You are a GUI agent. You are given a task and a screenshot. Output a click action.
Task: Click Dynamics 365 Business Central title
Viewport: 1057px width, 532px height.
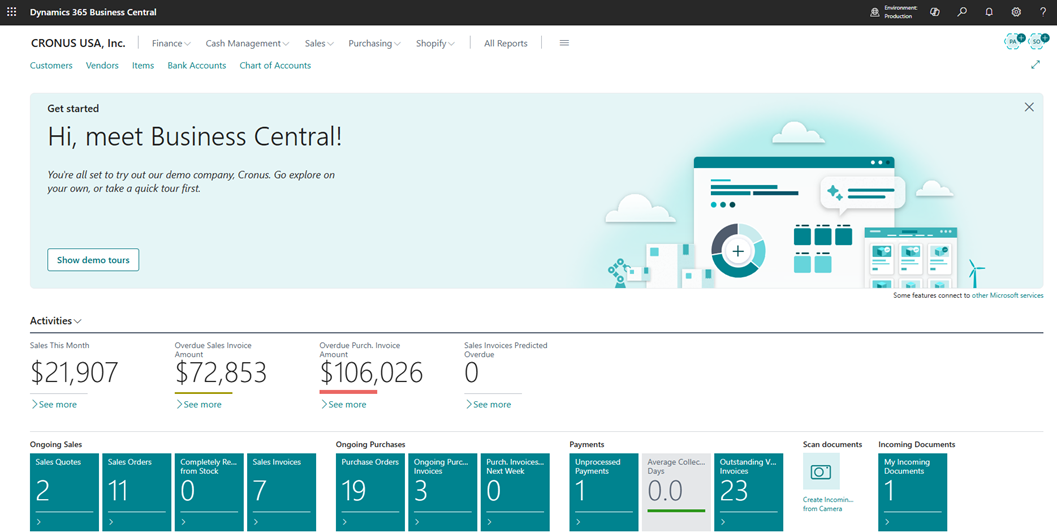pyautogui.click(x=93, y=12)
